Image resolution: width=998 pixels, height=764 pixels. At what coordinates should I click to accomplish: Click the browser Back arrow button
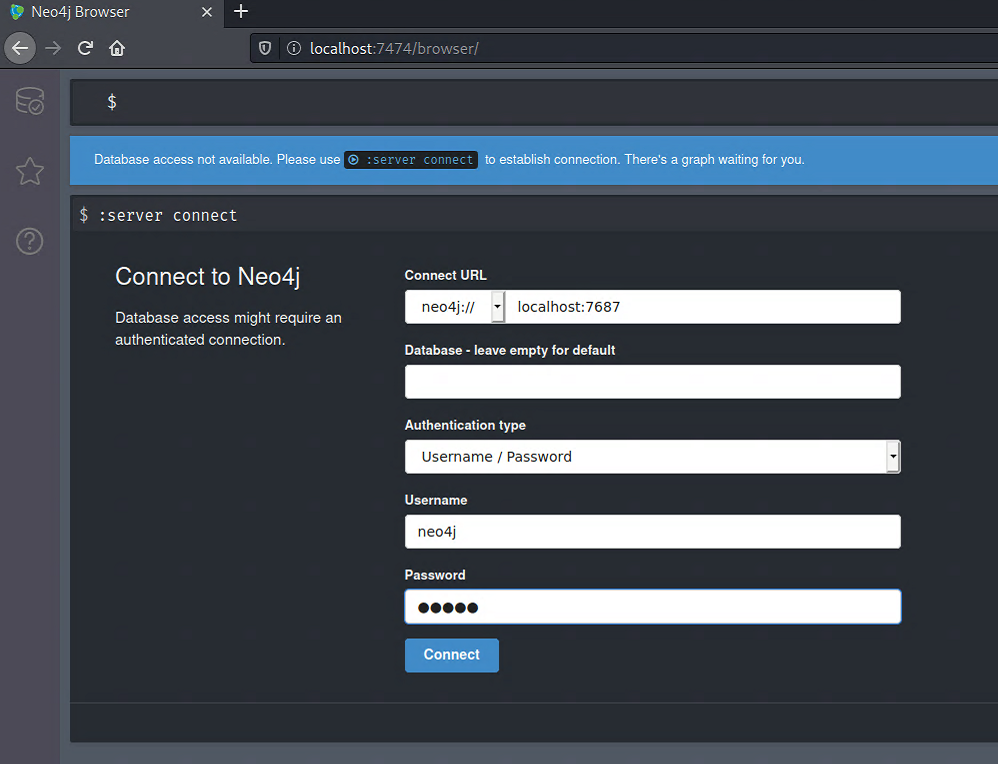pos(20,48)
